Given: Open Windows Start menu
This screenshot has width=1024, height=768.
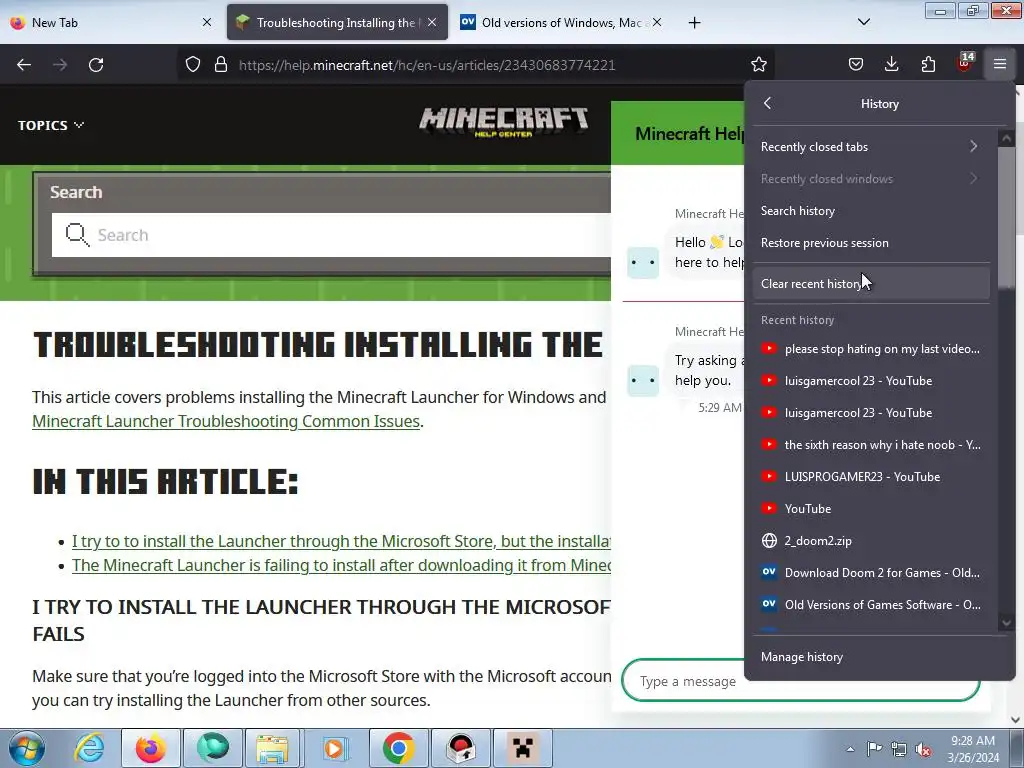Looking at the screenshot, I should 26,748.
